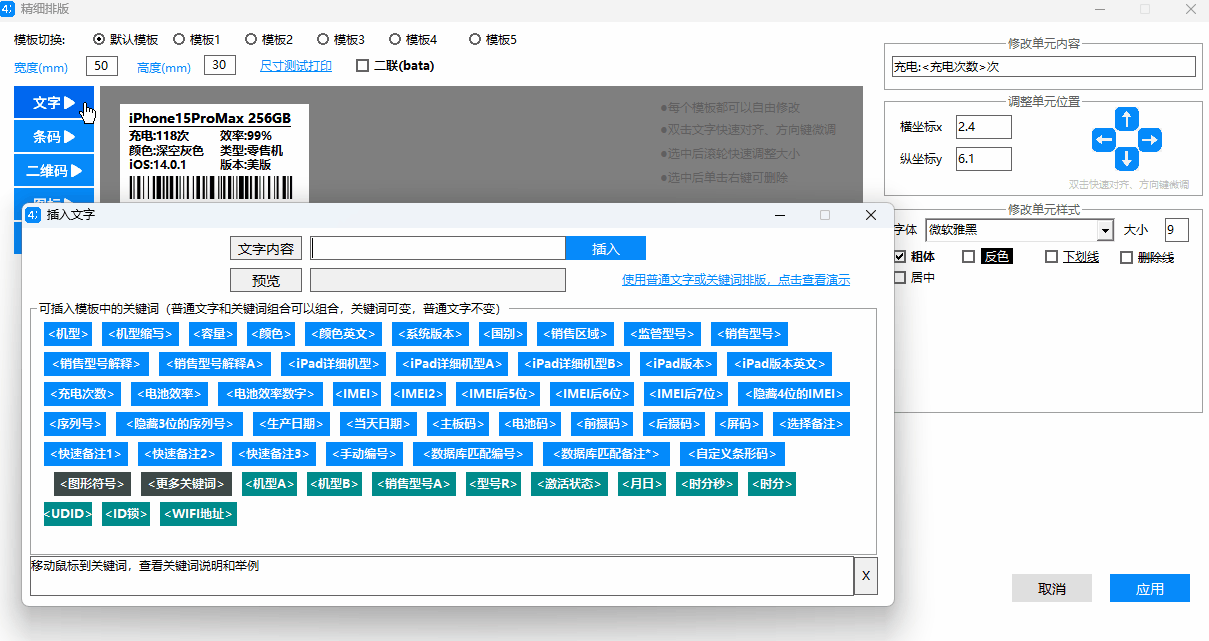Click the X button beside the keyword description box
Screen dimensions: 1209x641
click(866, 576)
